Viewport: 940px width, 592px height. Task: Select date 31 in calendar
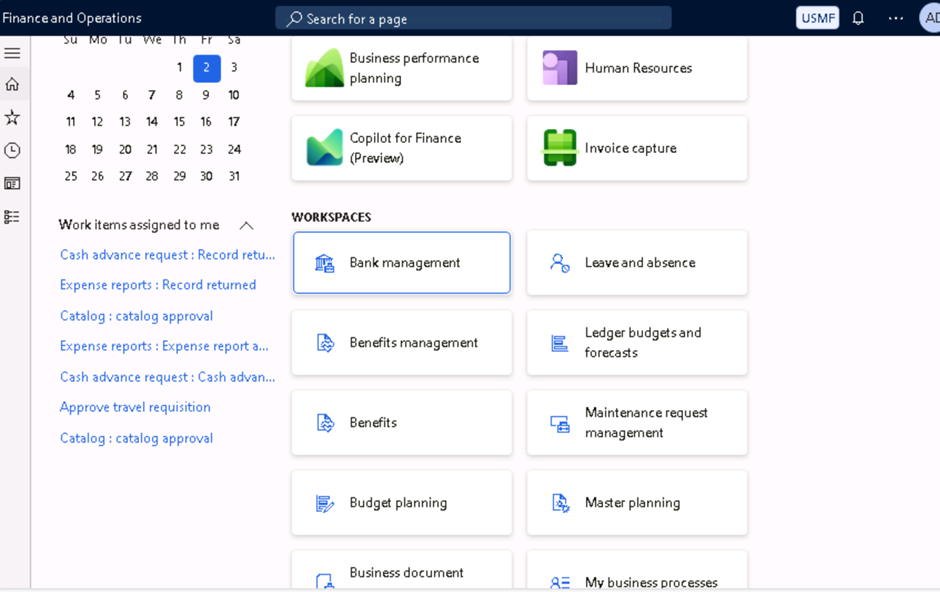pyautogui.click(x=234, y=176)
